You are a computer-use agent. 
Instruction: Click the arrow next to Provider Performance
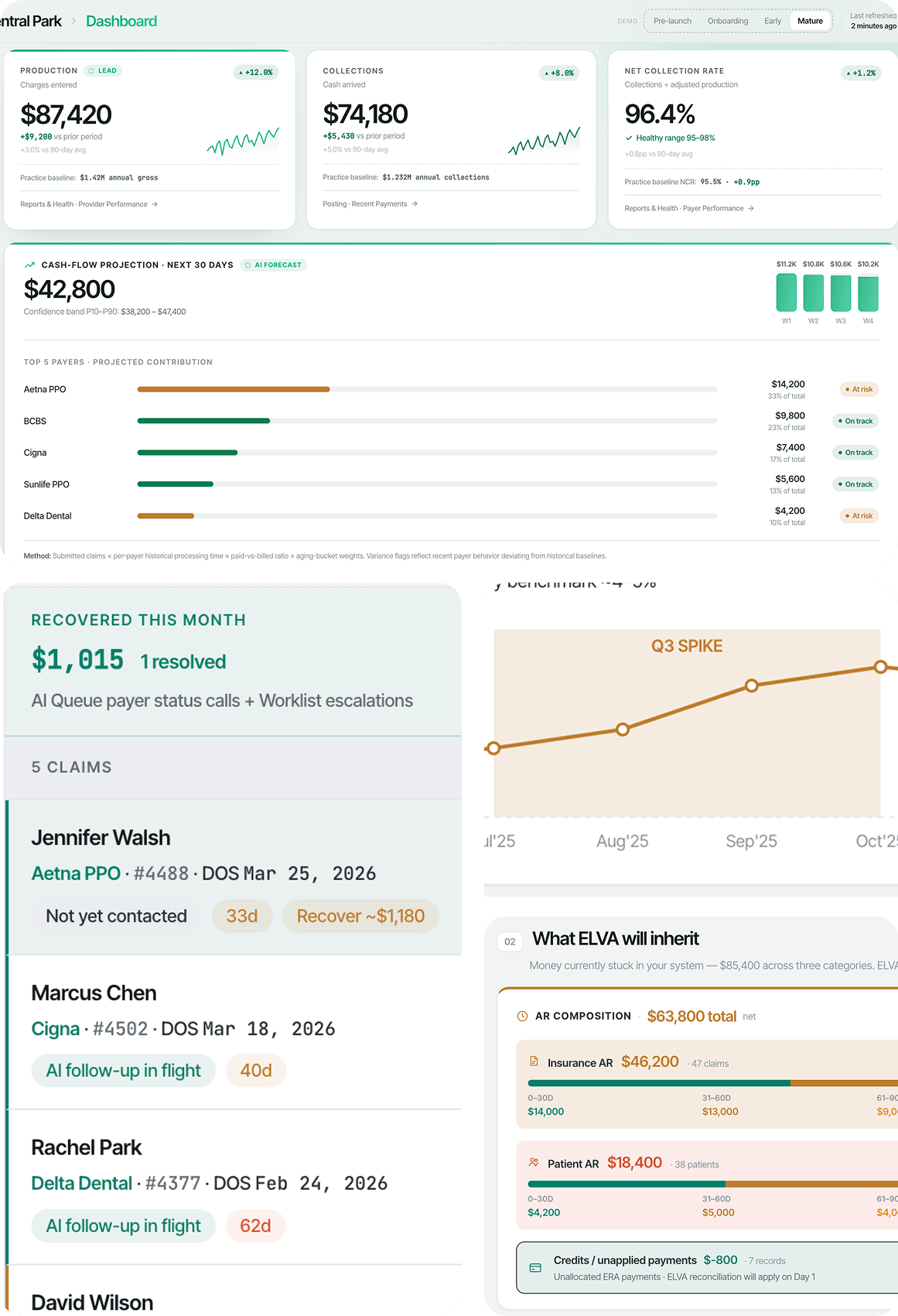(155, 204)
